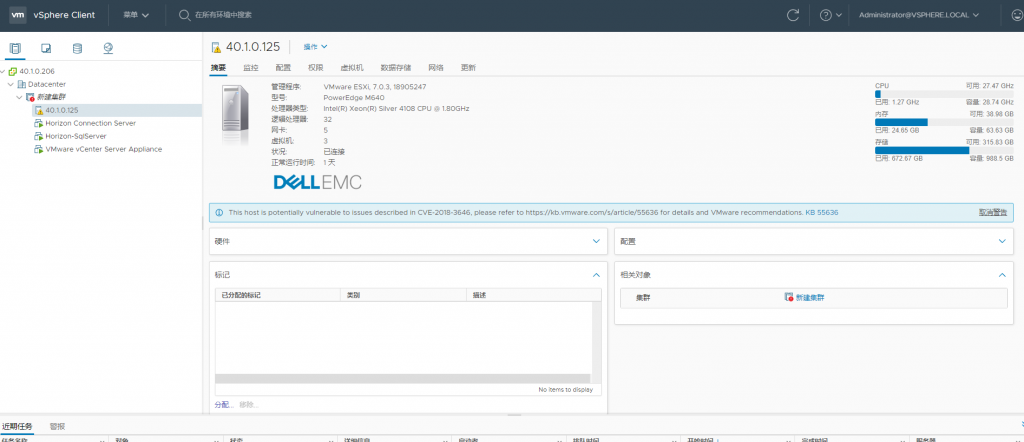The image size is (1024, 442).
Task: Click the smiley feedback icon
Action: click(1017, 14)
